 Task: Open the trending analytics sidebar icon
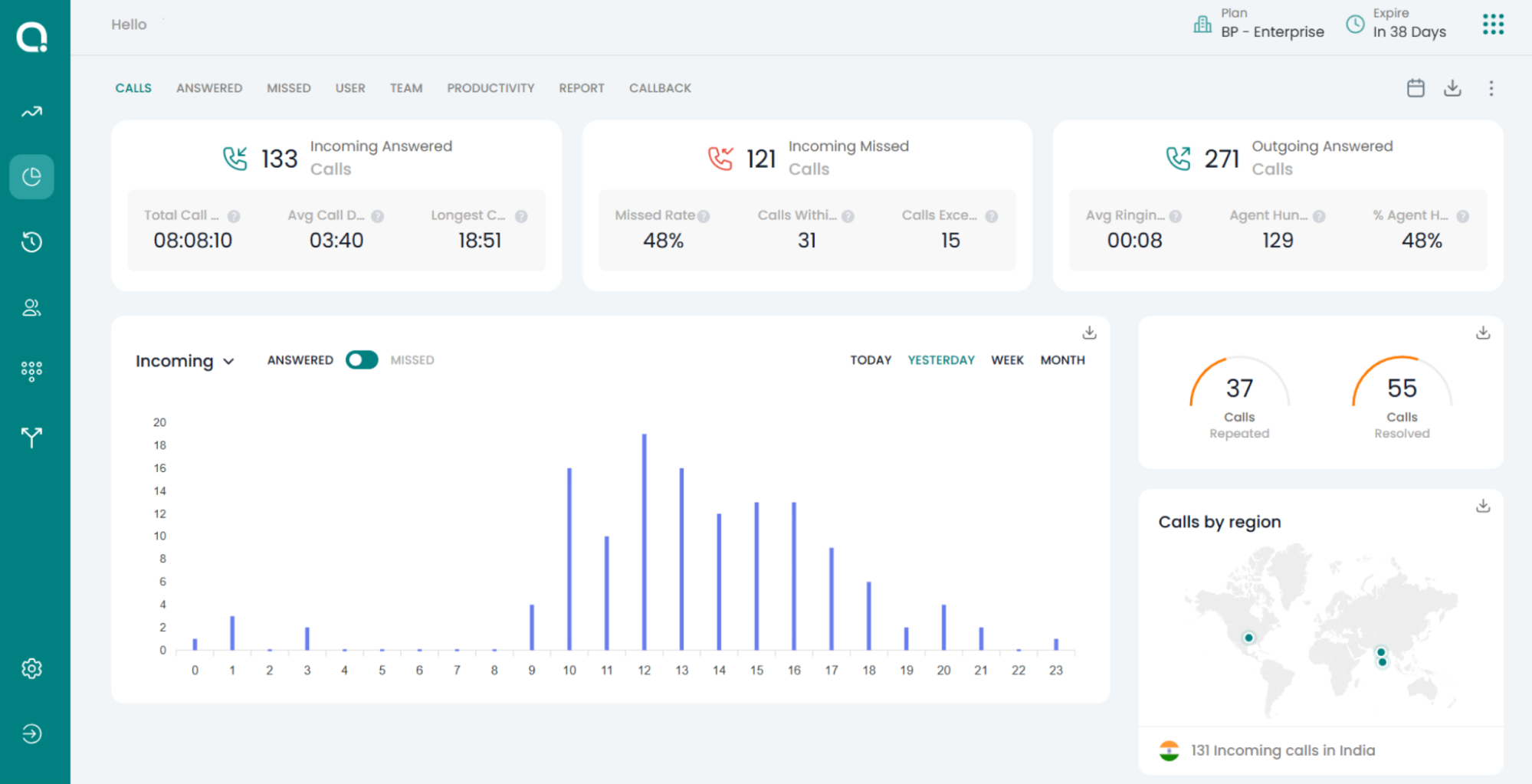tap(31, 113)
